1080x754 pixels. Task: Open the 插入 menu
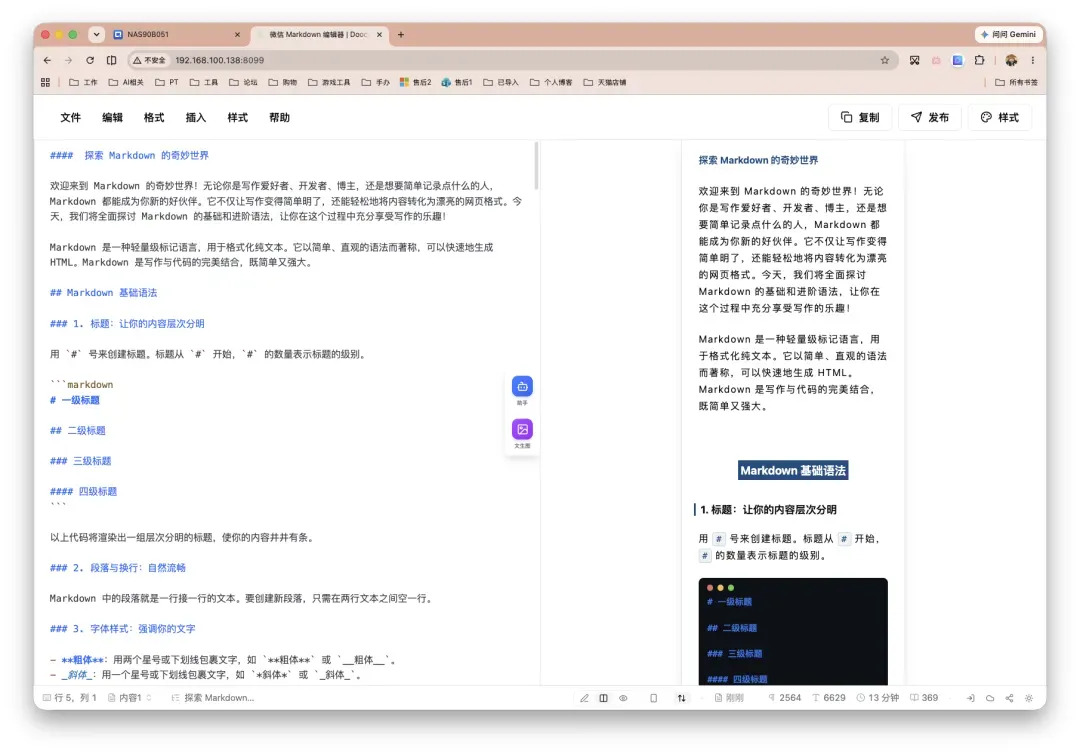coord(196,118)
